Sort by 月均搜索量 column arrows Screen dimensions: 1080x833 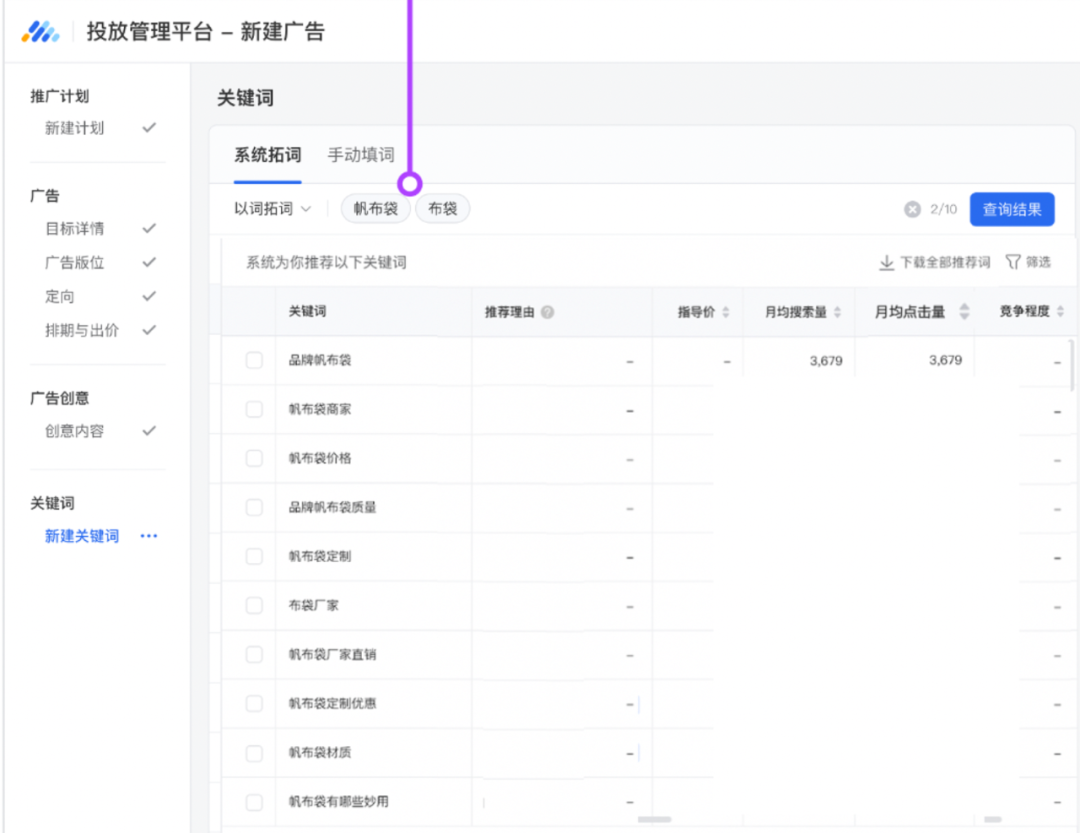coord(838,312)
